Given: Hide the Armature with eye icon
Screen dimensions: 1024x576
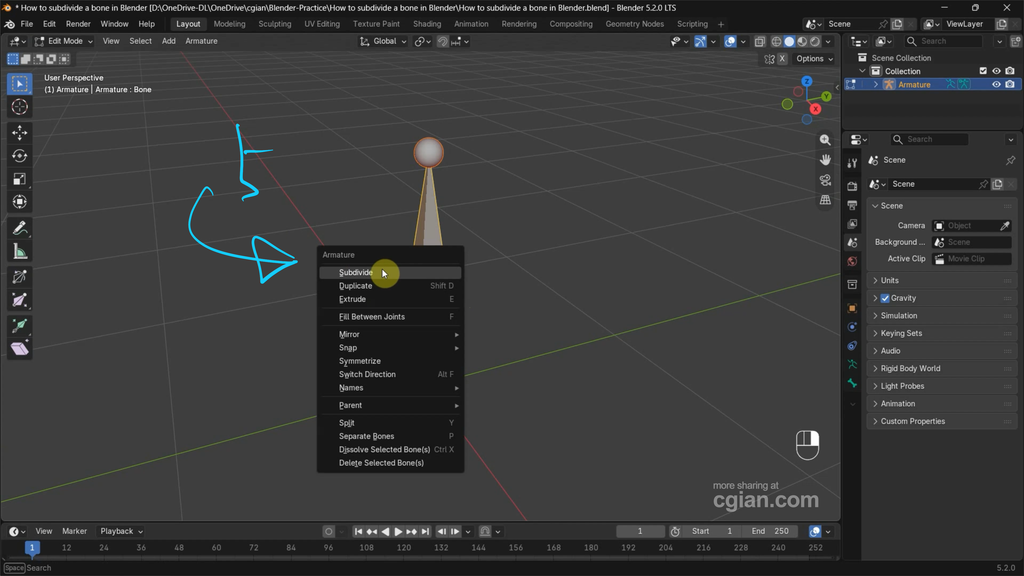Looking at the screenshot, I should click(x=997, y=84).
